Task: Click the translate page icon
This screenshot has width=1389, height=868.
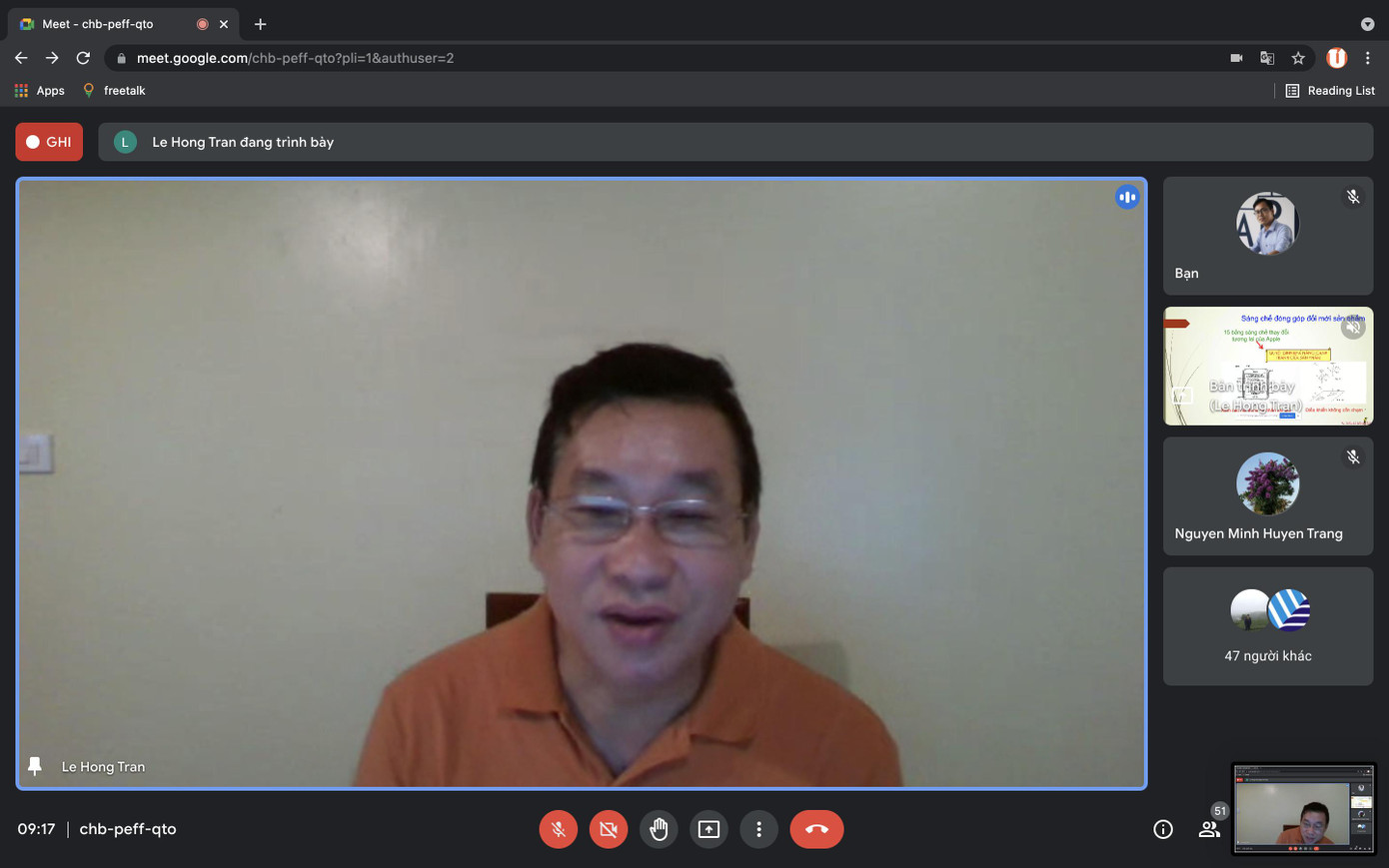Action: coord(1267,58)
